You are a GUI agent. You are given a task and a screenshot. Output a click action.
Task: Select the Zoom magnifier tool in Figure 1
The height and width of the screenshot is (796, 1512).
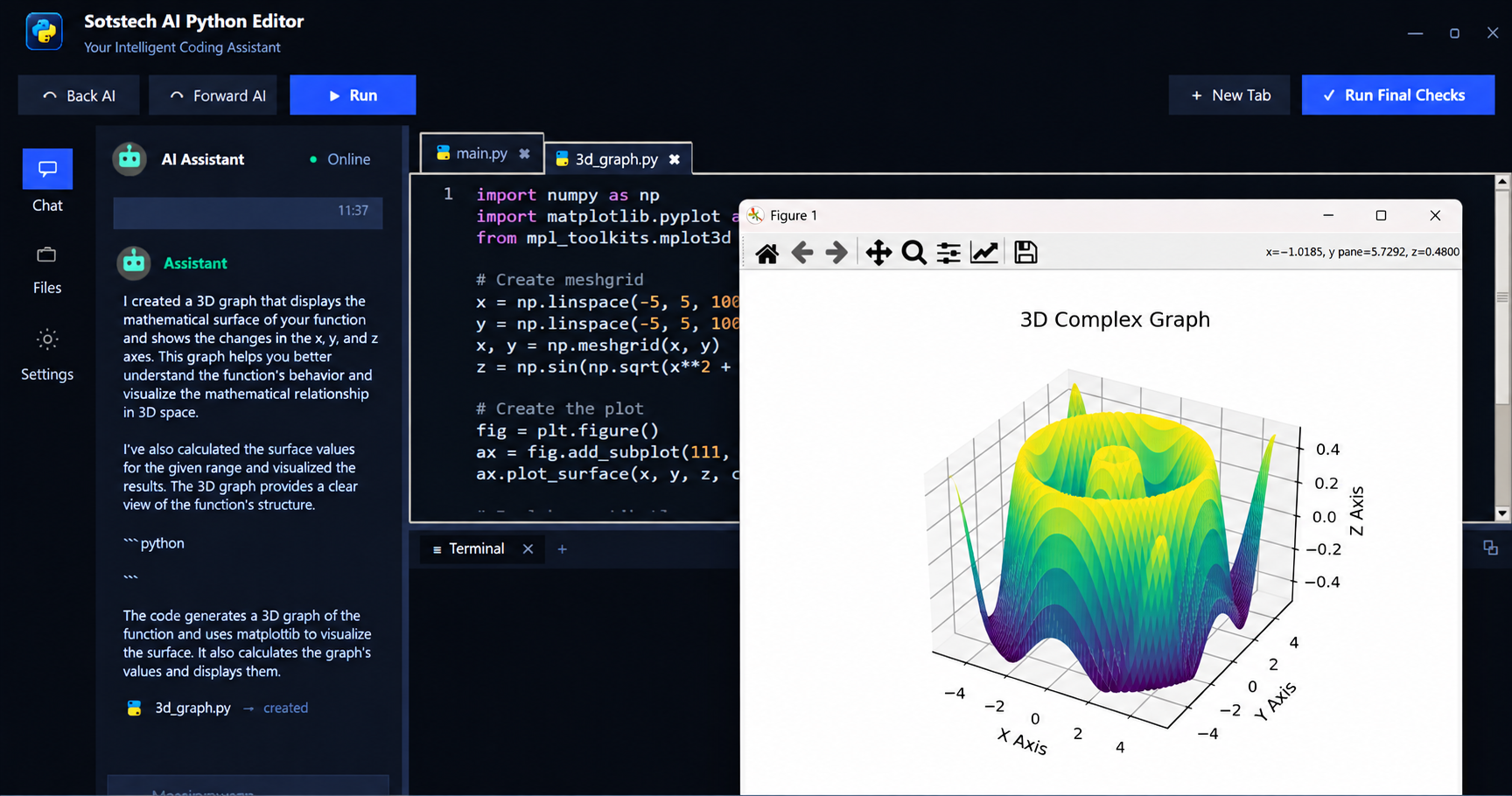[x=913, y=253]
